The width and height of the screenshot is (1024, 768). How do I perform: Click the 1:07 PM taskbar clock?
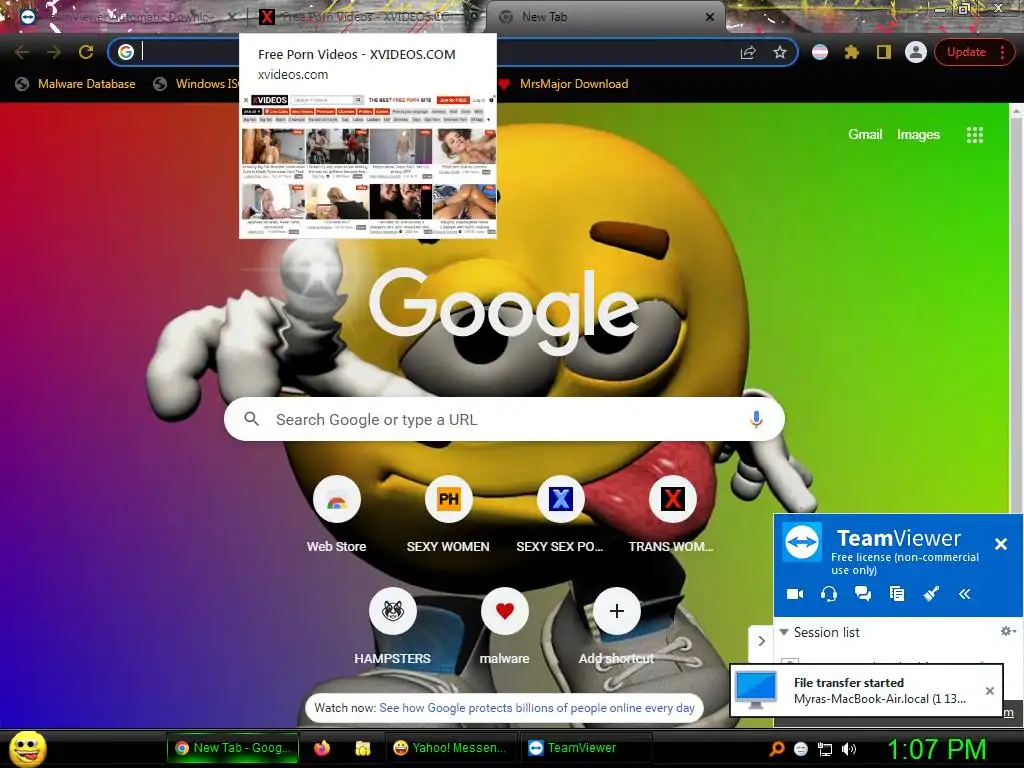coord(936,749)
